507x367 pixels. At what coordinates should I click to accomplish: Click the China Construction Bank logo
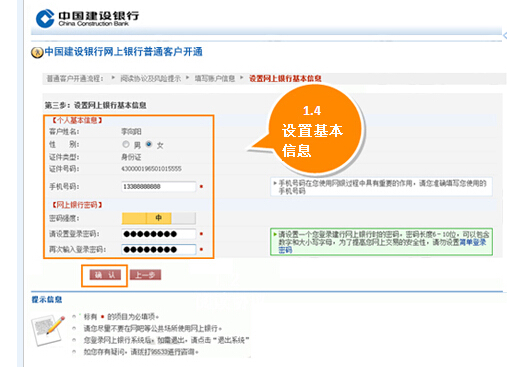point(87,18)
